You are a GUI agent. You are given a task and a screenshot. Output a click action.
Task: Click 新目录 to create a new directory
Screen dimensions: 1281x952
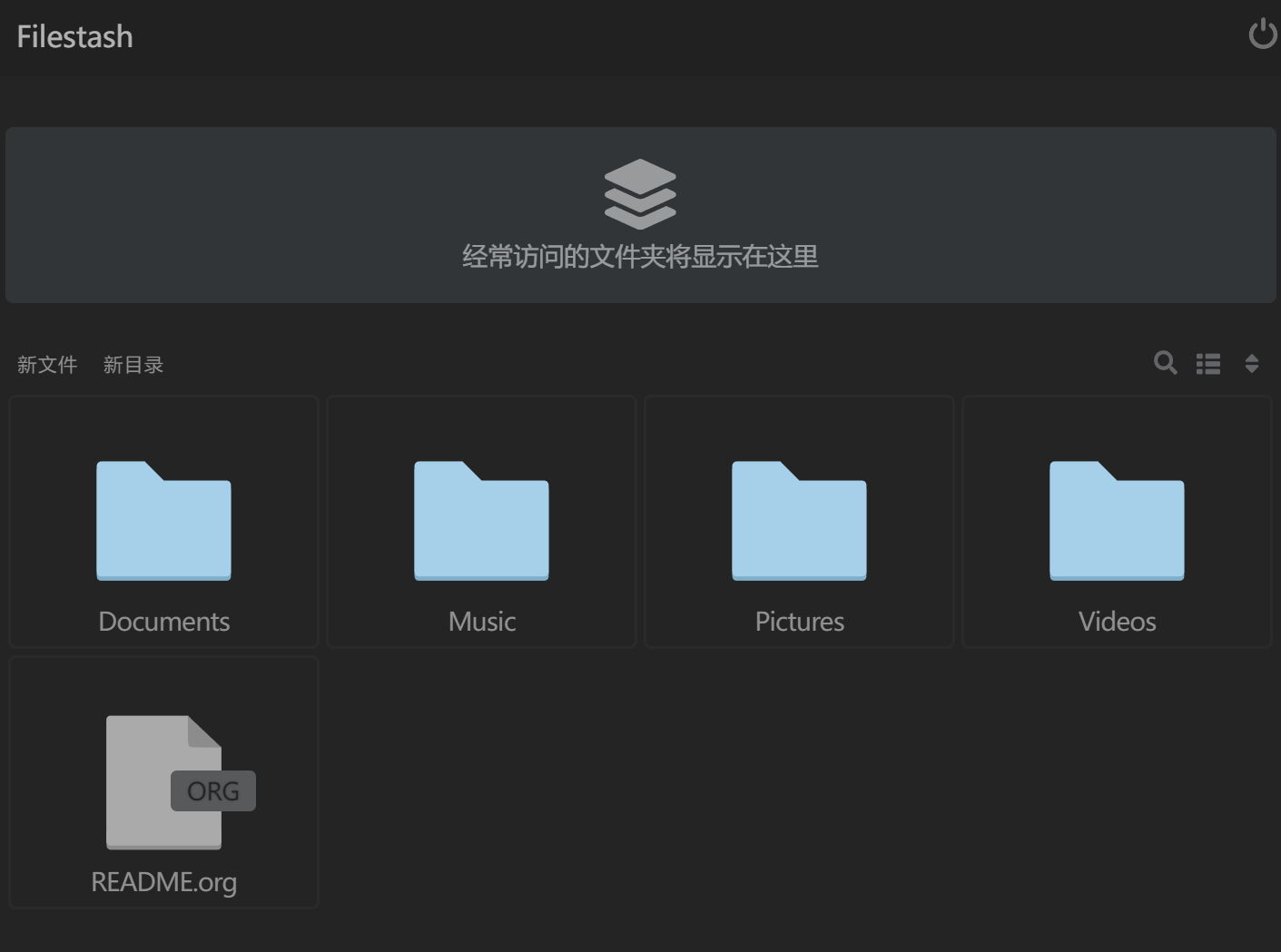tap(133, 364)
